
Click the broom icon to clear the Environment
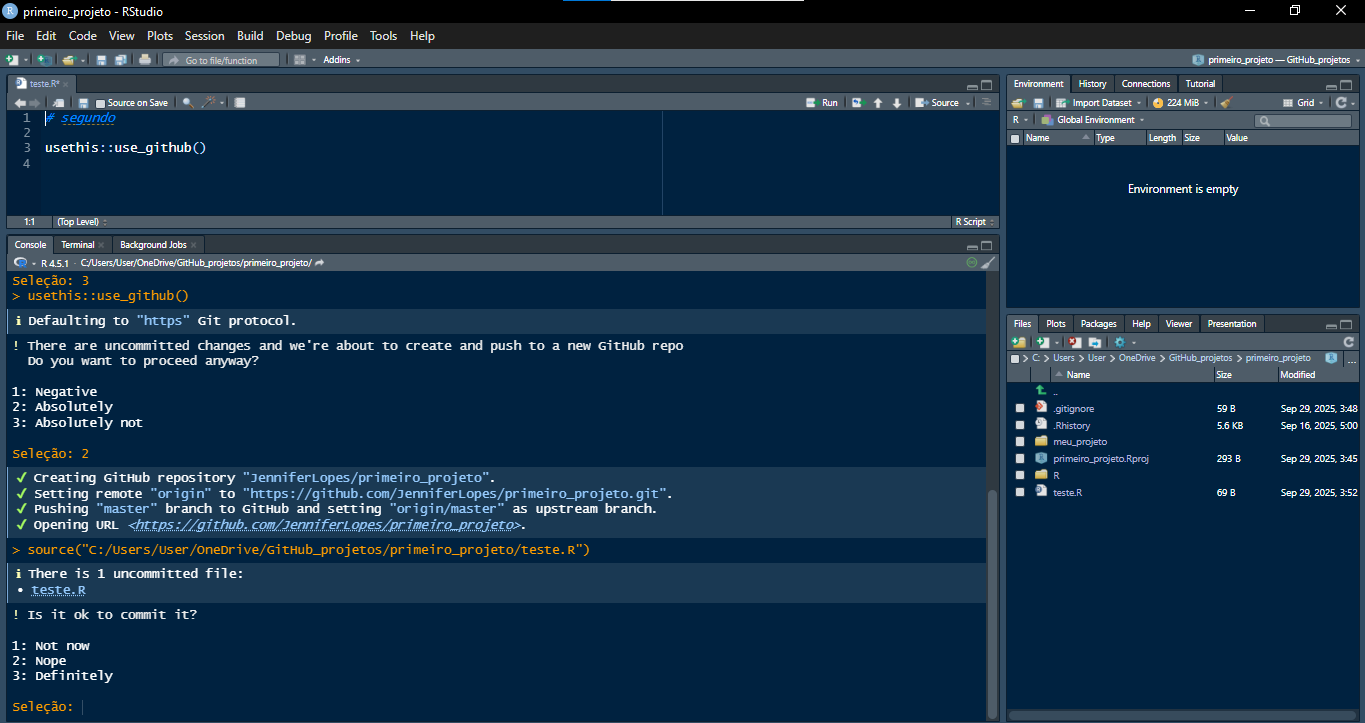[x=1226, y=103]
